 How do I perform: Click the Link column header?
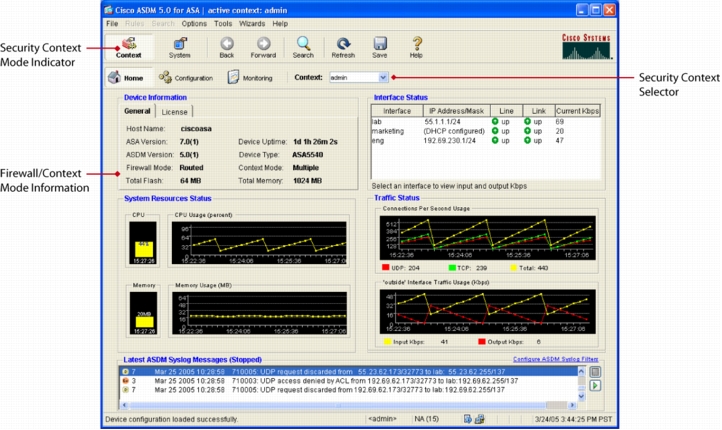pyautogui.click(x=539, y=111)
